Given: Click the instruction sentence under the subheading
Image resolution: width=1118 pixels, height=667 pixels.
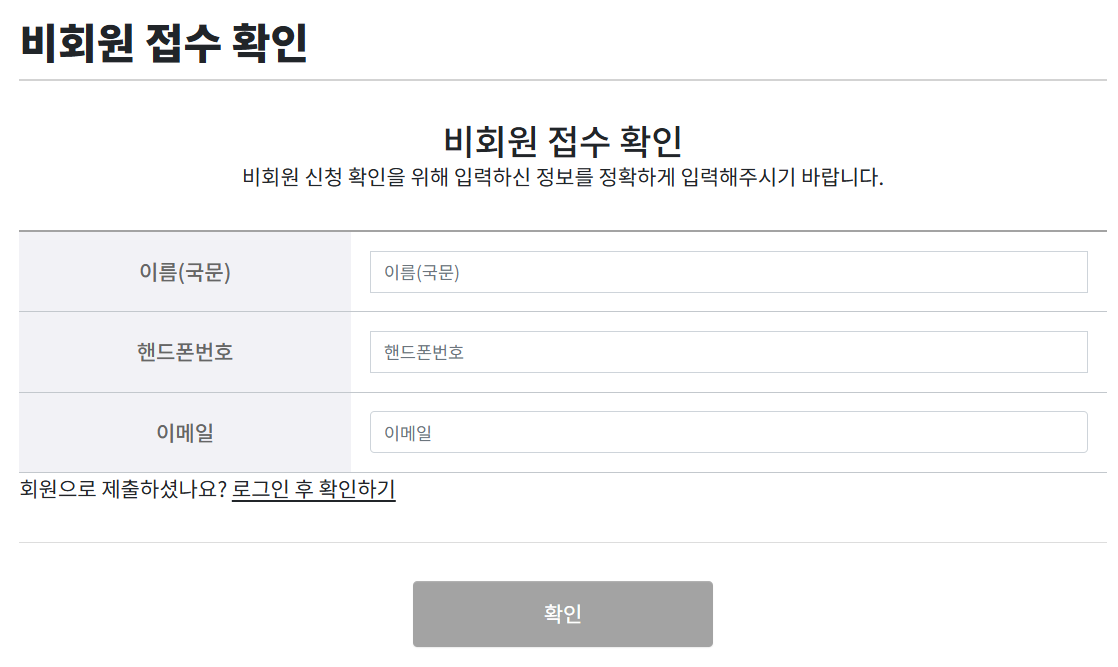Looking at the screenshot, I should click(x=562, y=179).
